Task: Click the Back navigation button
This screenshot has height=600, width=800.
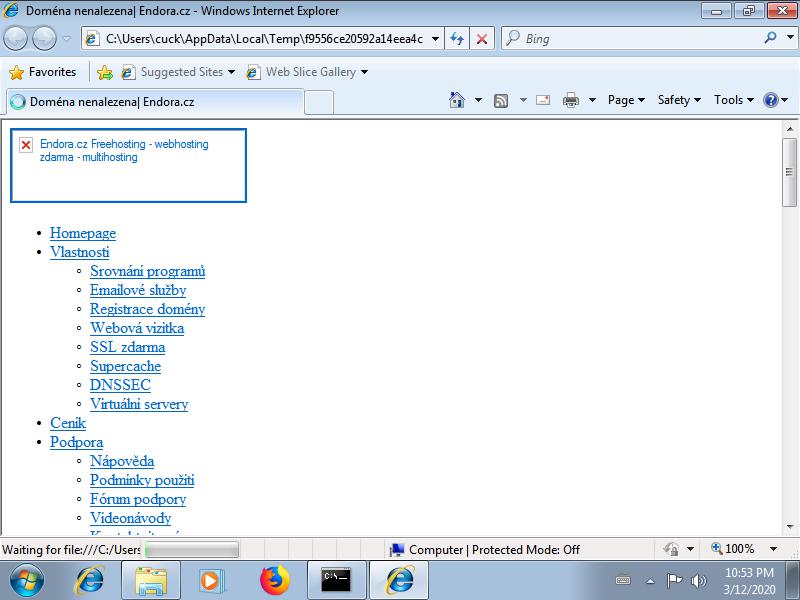Action: 15,38
